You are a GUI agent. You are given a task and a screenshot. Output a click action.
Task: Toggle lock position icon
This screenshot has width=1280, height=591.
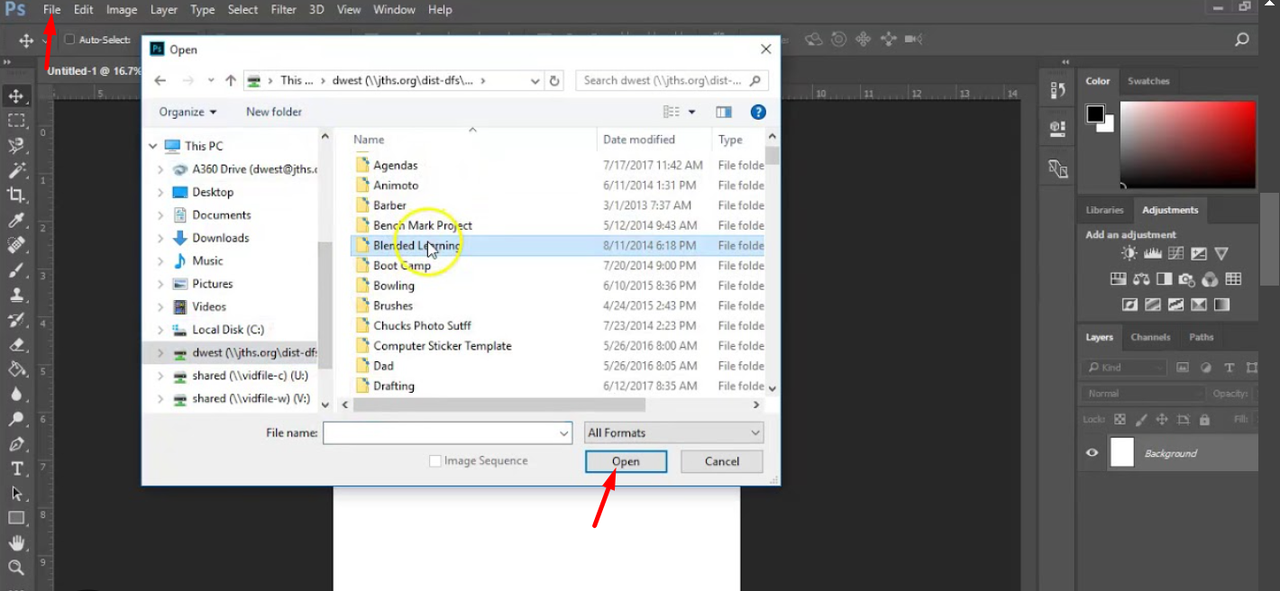click(1162, 420)
